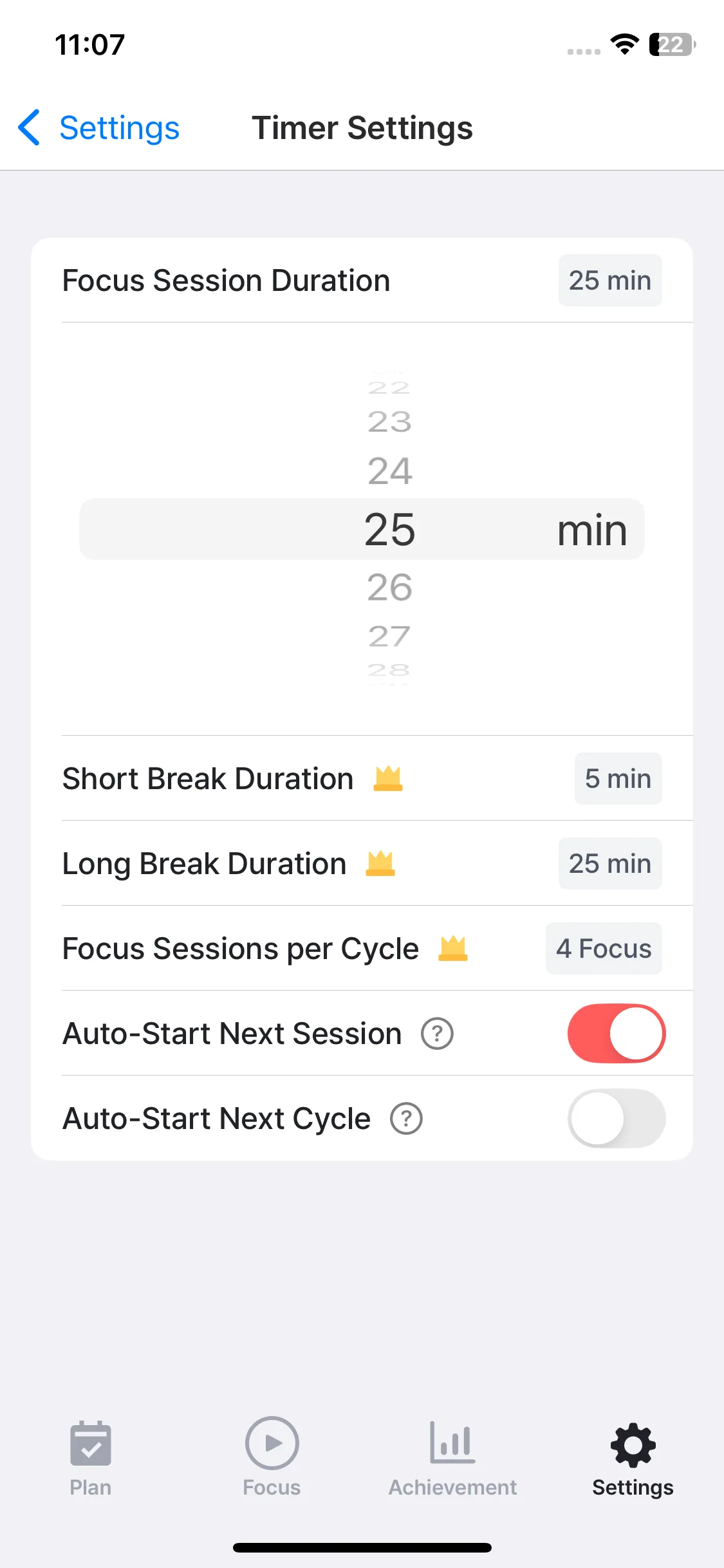The width and height of the screenshot is (724, 1568).
Task: Open the 4 Focus sessions per cycle selector
Action: [x=603, y=949]
